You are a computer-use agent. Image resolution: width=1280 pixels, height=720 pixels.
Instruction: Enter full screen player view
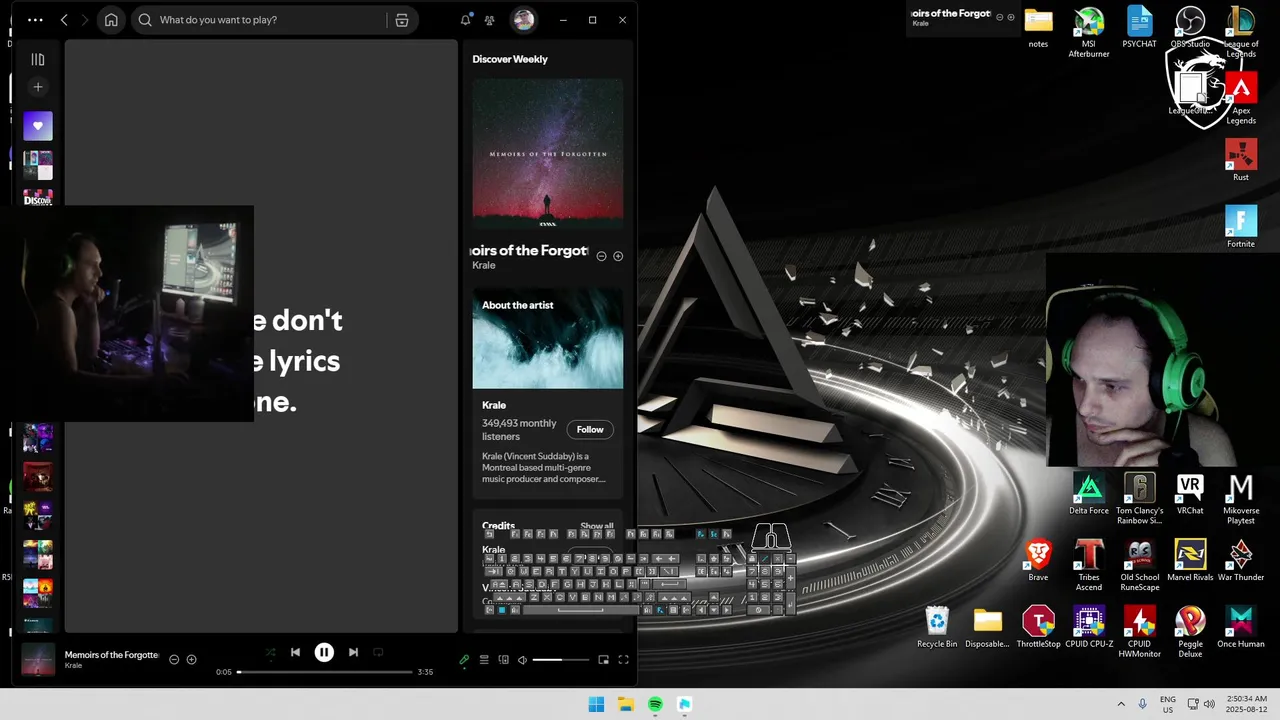pos(623,660)
